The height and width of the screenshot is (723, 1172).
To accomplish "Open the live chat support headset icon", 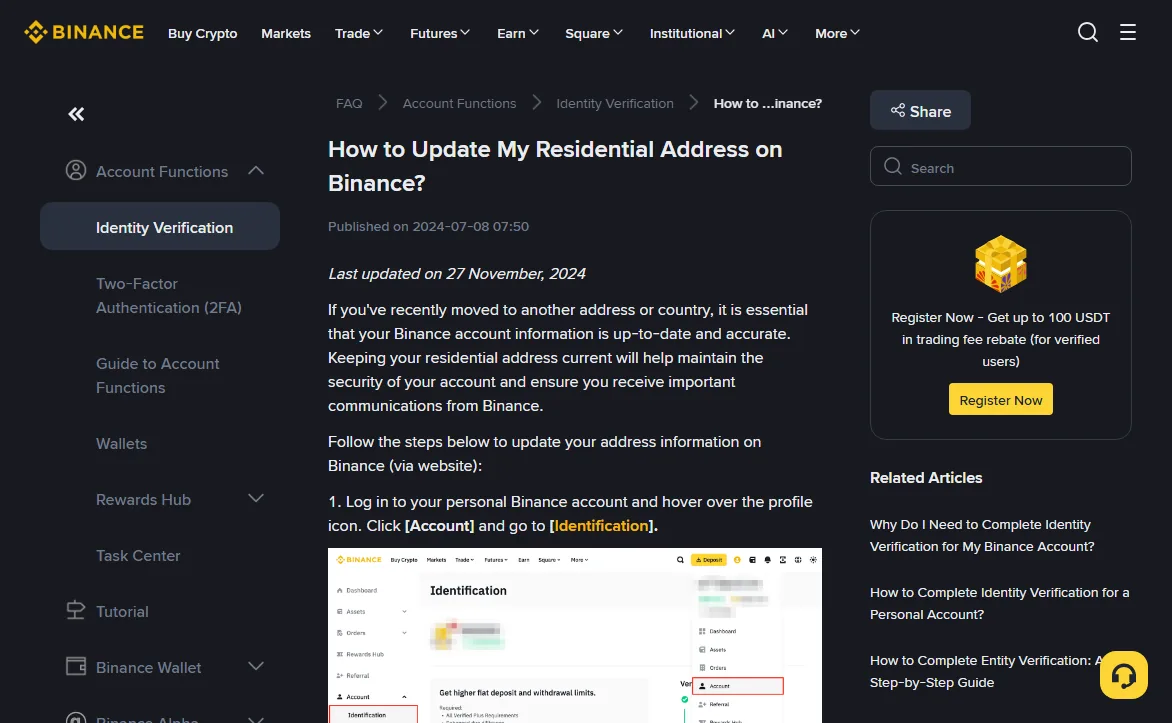I will click(x=1123, y=675).
